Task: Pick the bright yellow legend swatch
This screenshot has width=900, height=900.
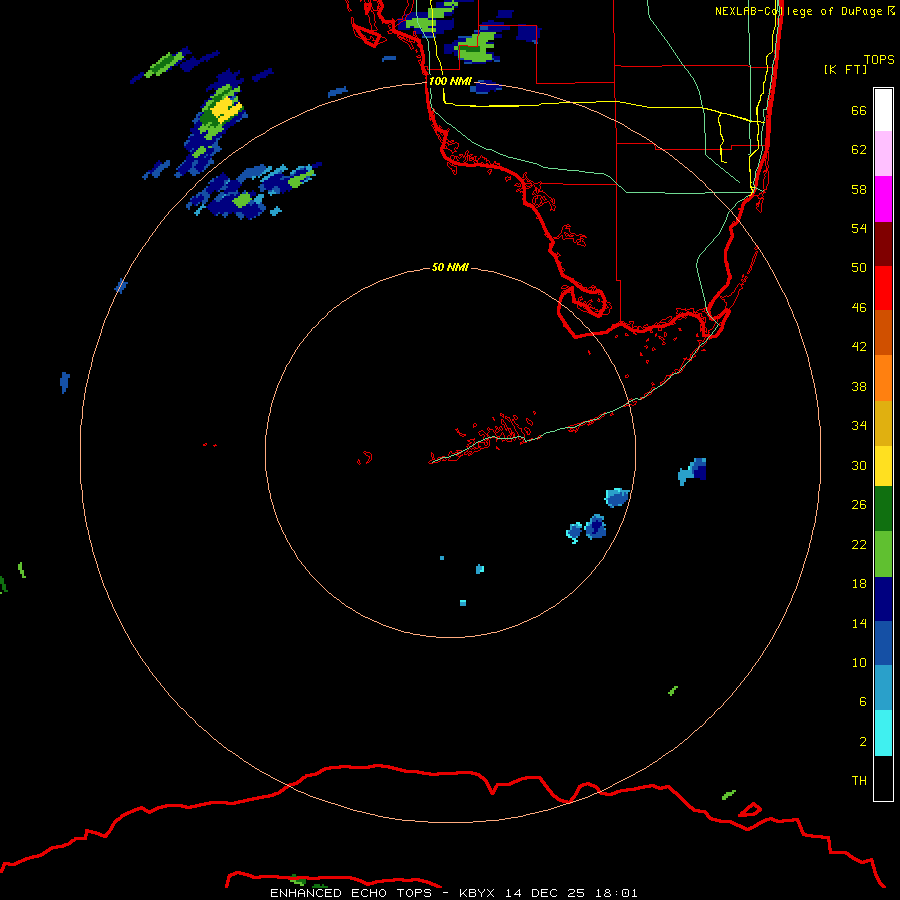Action: point(883,466)
